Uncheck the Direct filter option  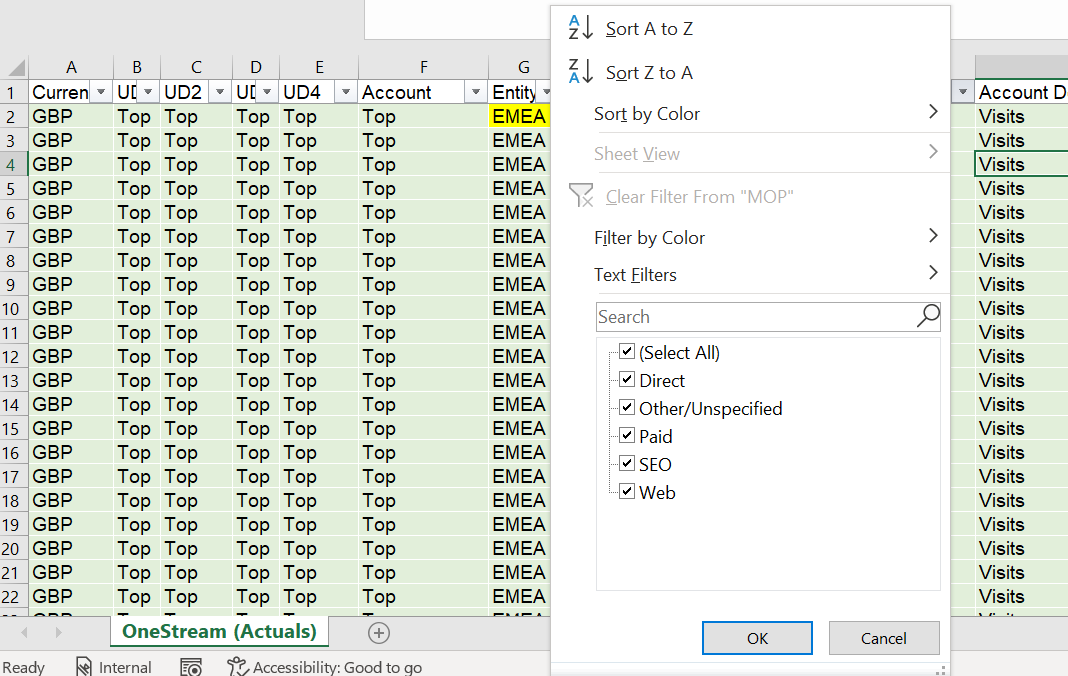[627, 380]
